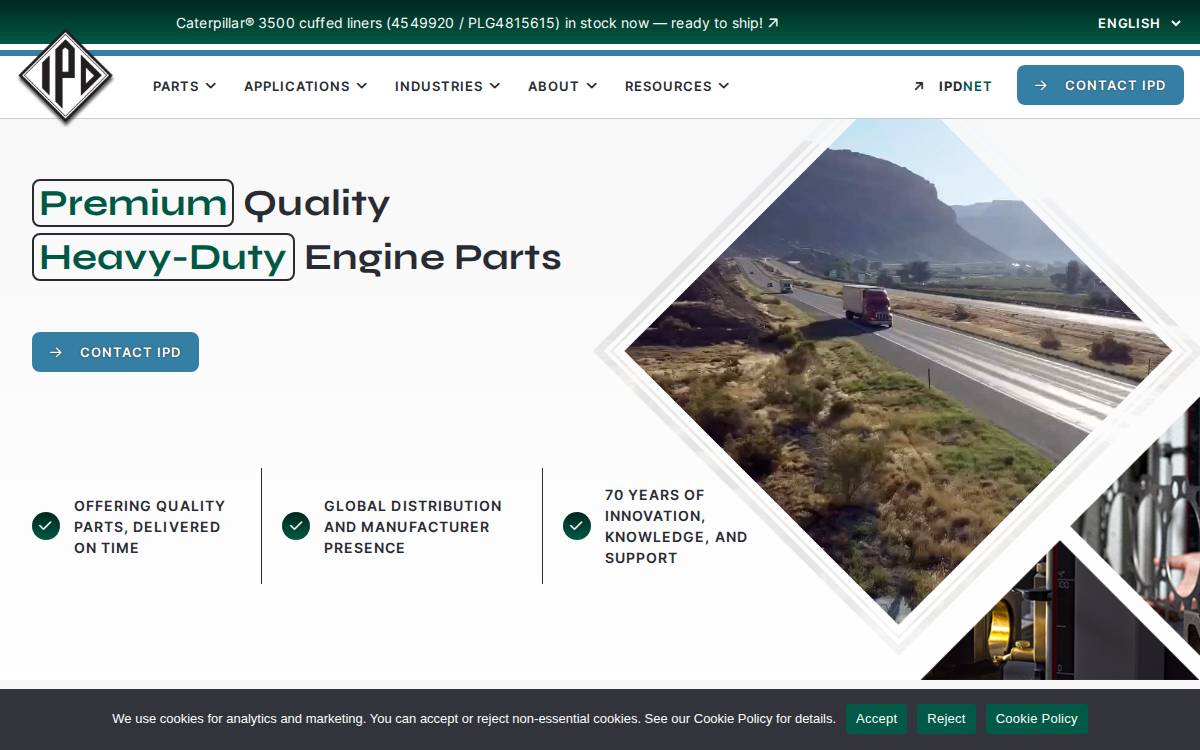The width and height of the screenshot is (1200, 750).
Task: Expand the About menu chevron
Action: 592,86
